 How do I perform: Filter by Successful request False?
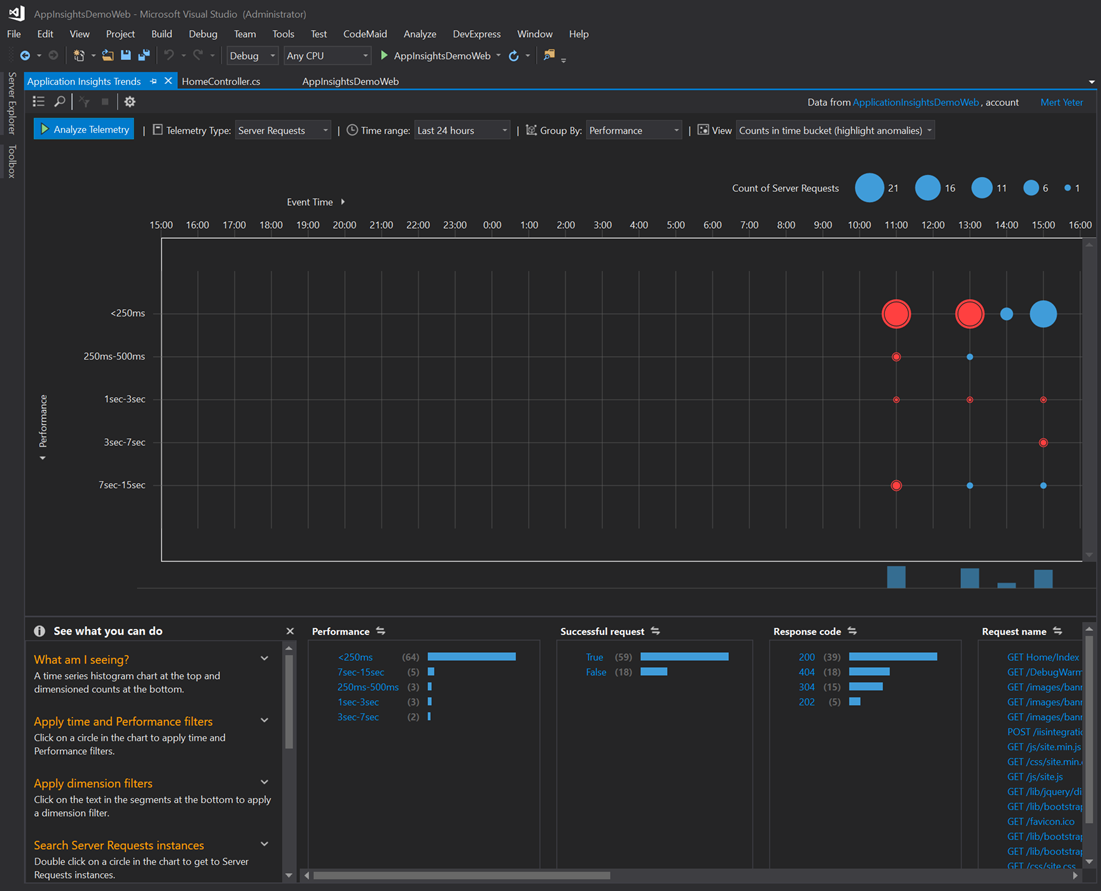point(596,672)
